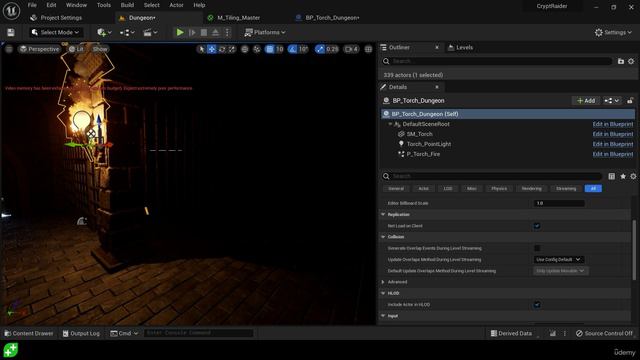Image resolution: width=640 pixels, height=360 pixels.
Task: Open the Settings dropdown in the toolbar
Action: click(x=613, y=32)
